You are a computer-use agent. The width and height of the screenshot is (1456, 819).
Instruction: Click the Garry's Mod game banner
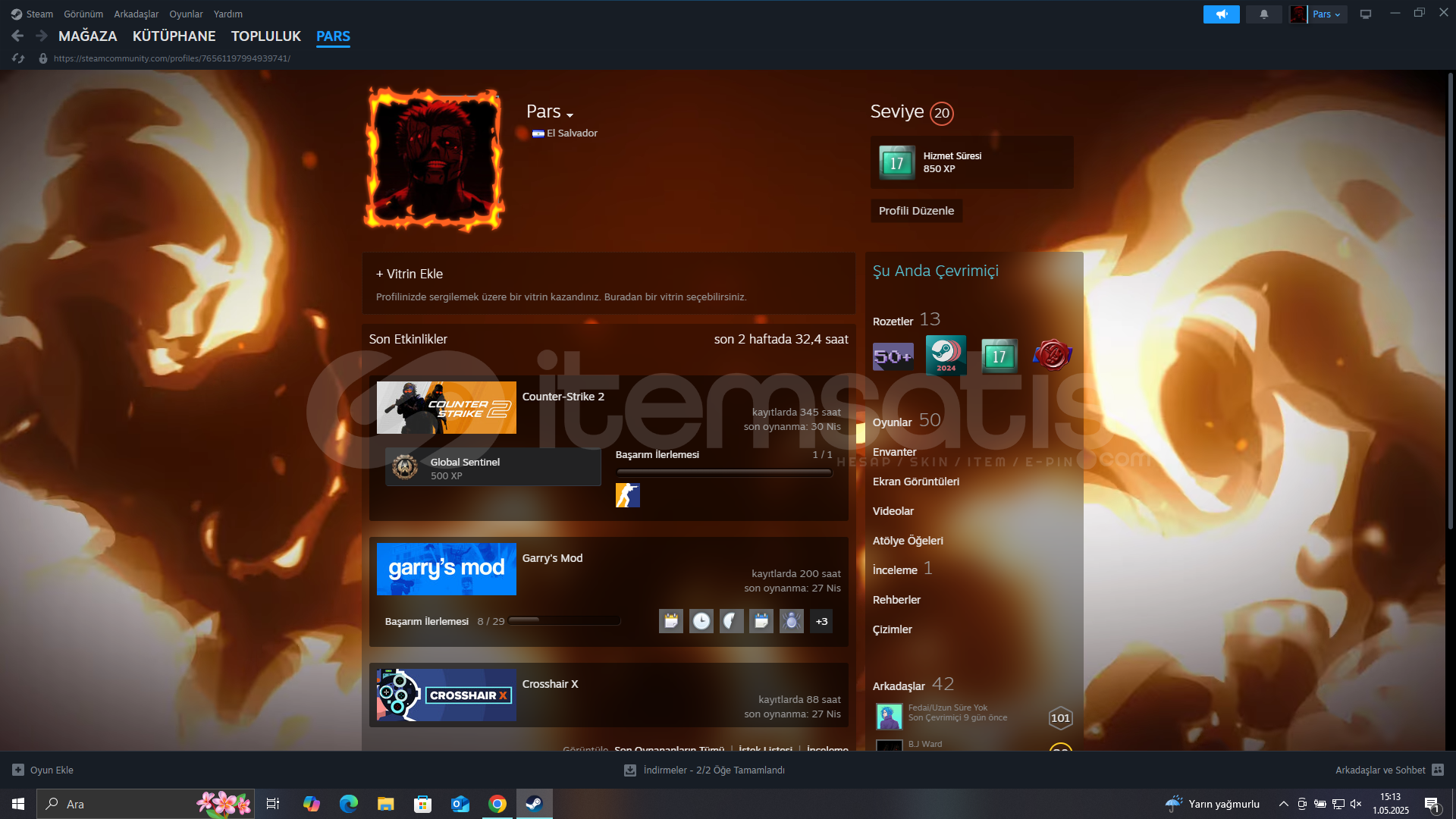pos(447,570)
